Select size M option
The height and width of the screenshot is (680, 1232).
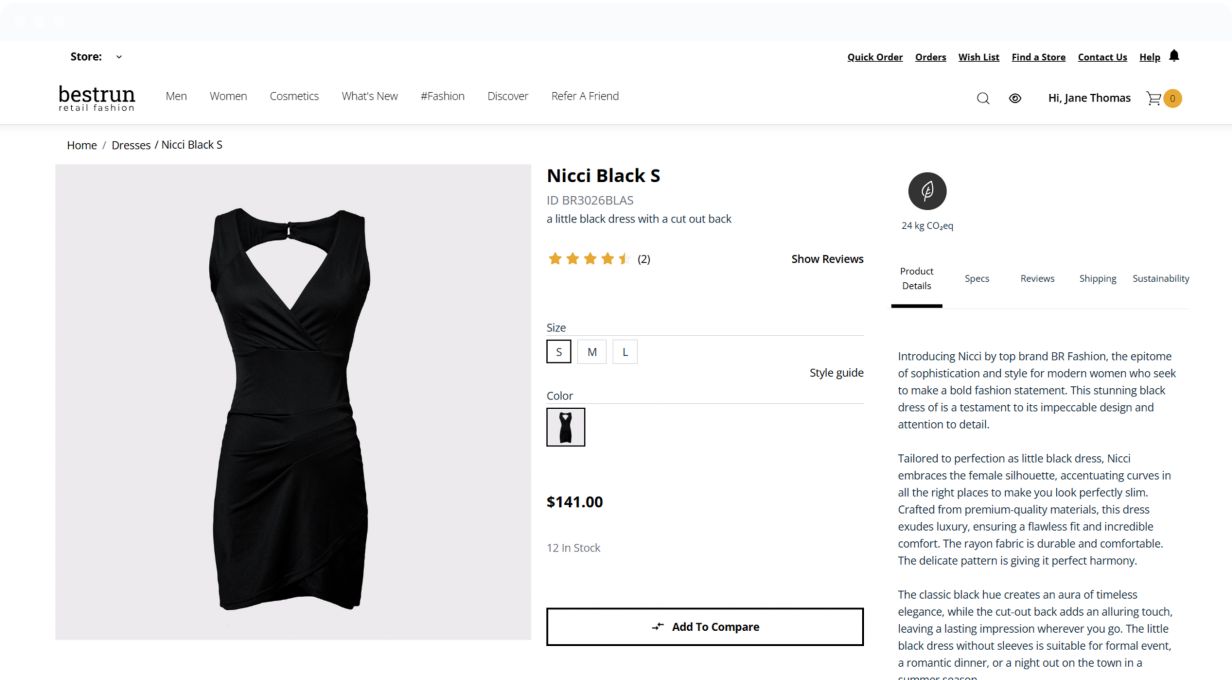[592, 352]
